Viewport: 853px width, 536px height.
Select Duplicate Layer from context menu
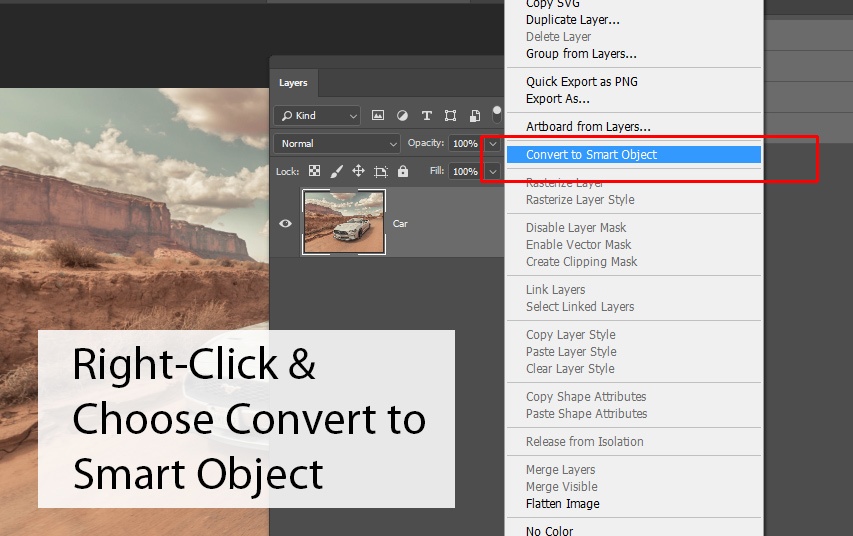click(x=572, y=20)
